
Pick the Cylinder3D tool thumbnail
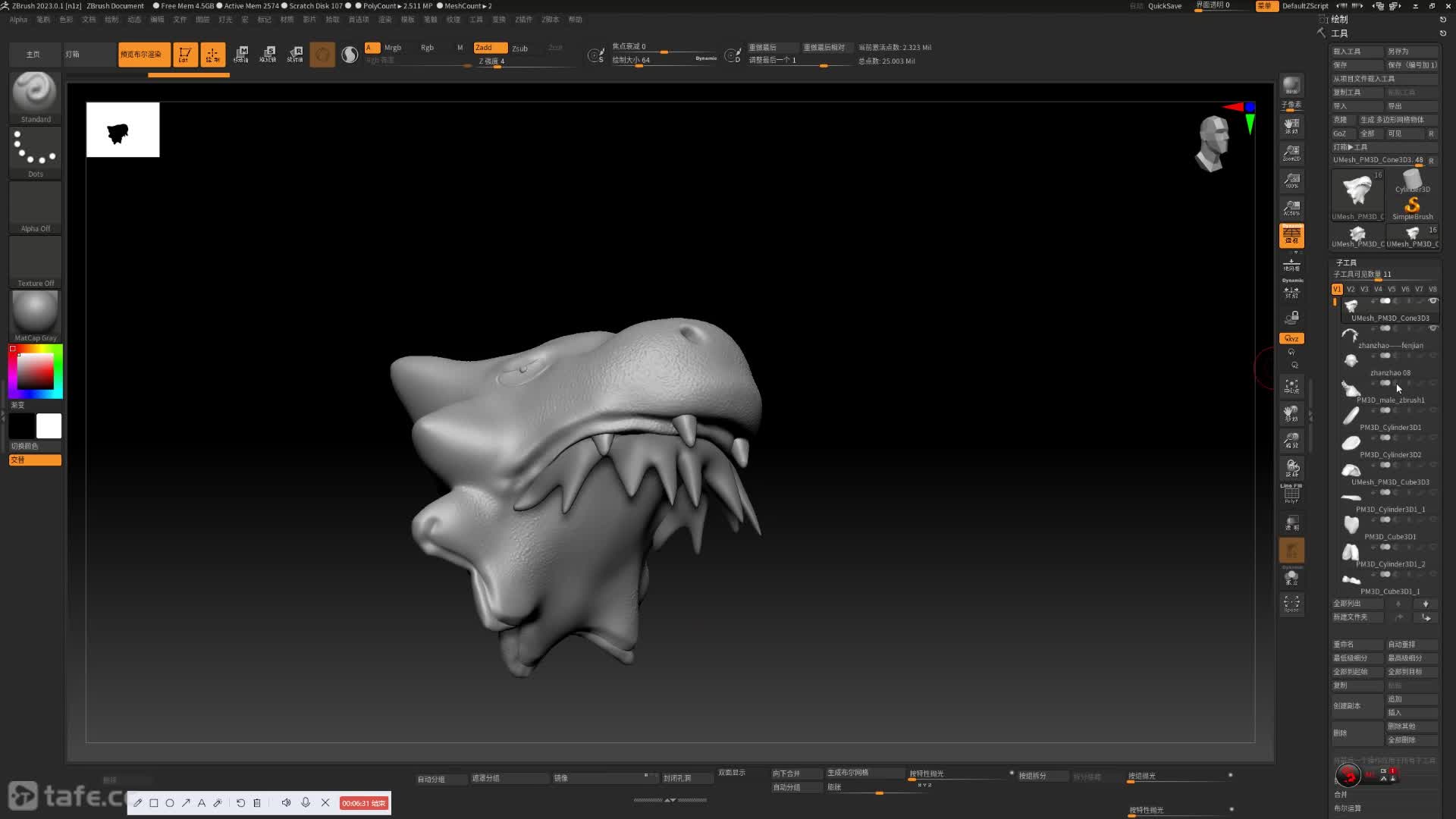pyautogui.click(x=1412, y=182)
